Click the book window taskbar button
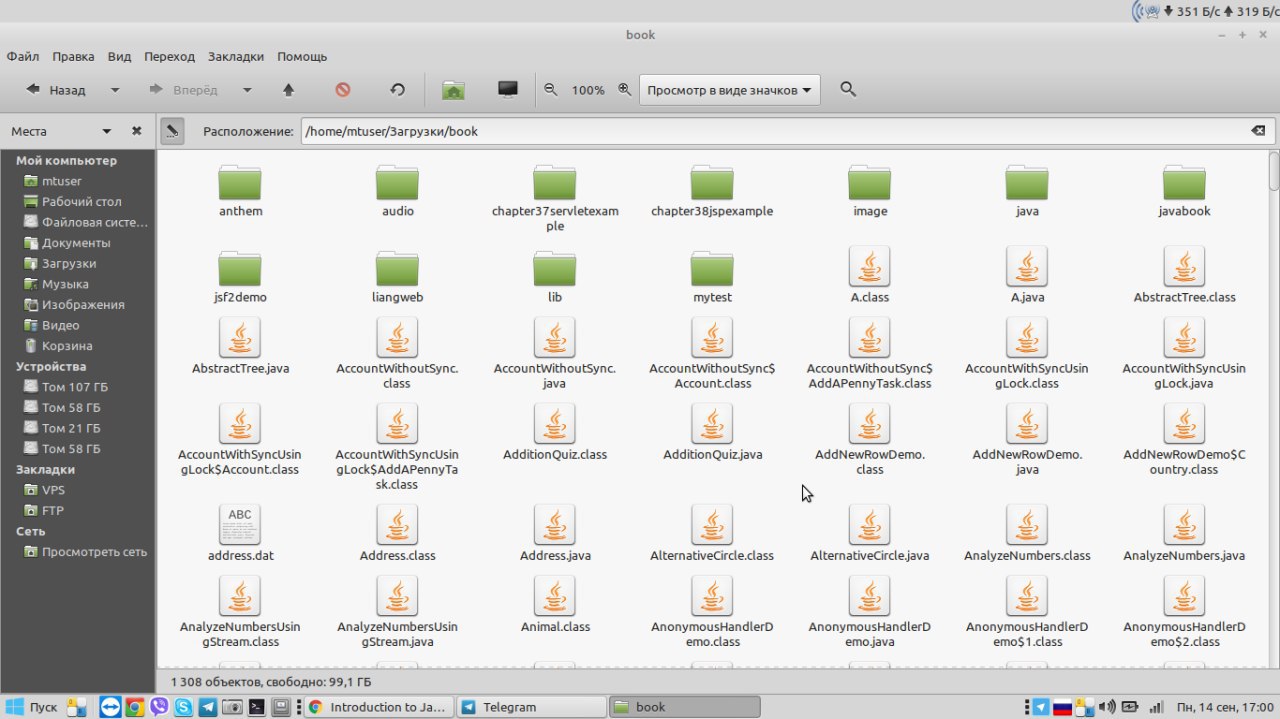1280x719 pixels. click(683, 707)
